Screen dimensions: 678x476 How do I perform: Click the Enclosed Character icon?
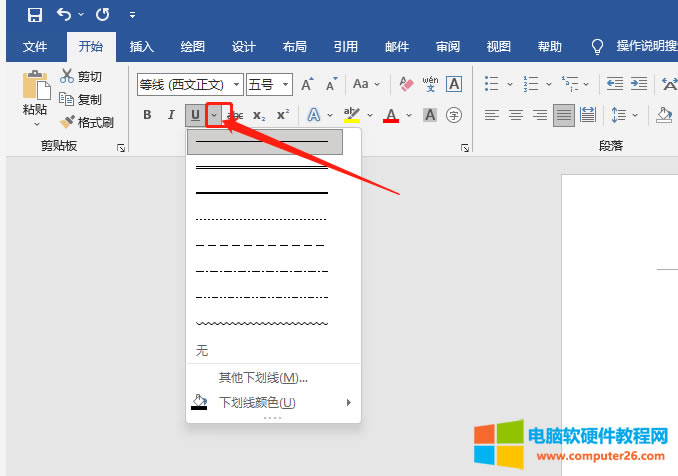[454, 115]
